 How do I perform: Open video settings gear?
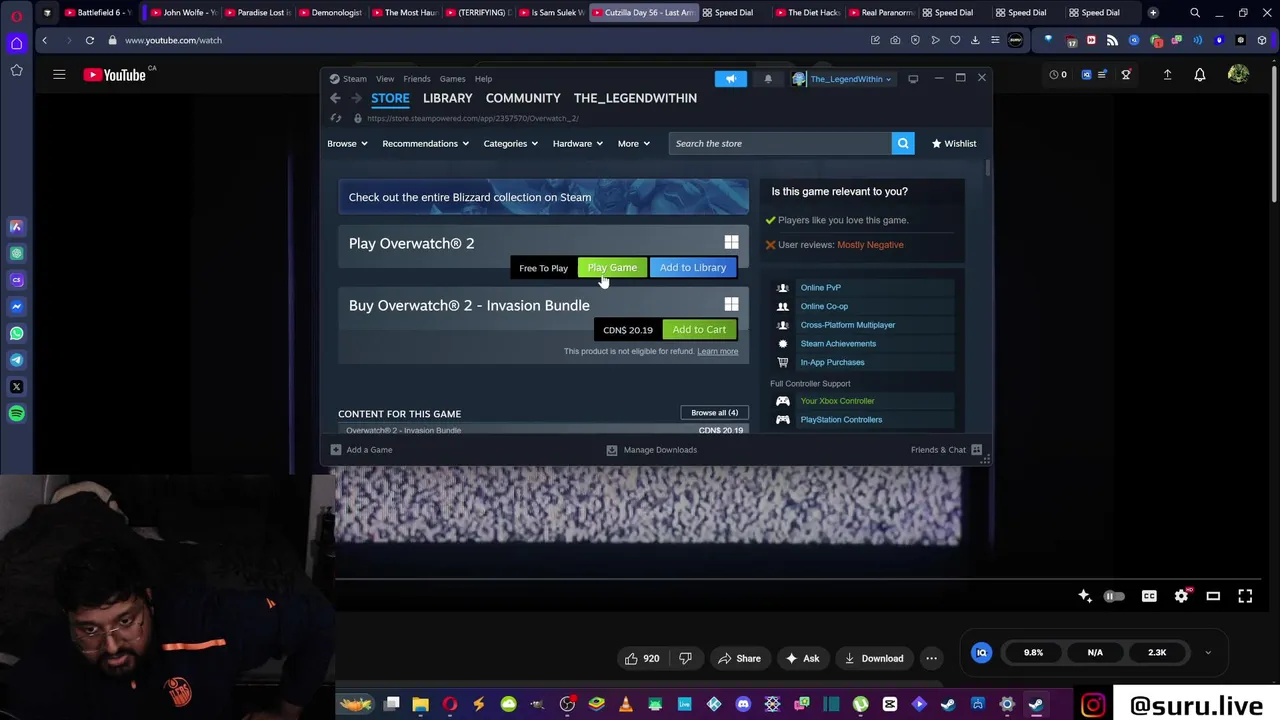coord(1181,596)
